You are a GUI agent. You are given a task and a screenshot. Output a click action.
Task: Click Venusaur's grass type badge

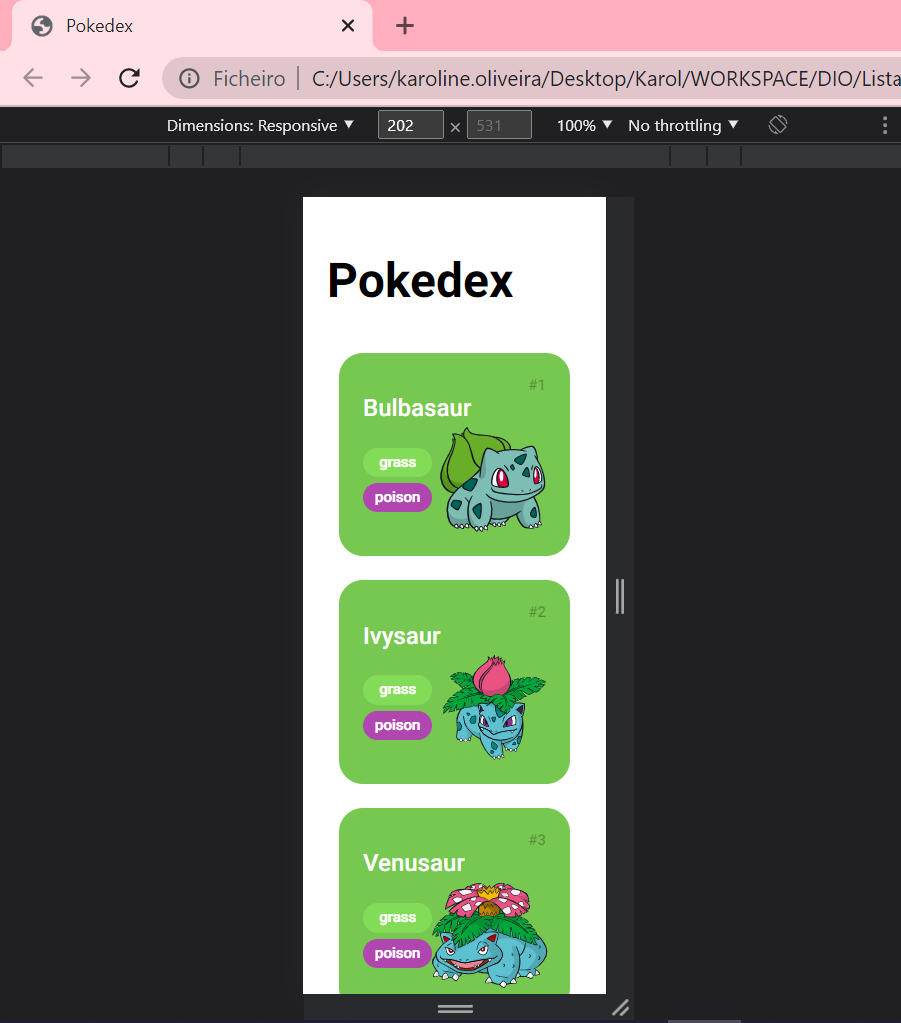pos(397,918)
